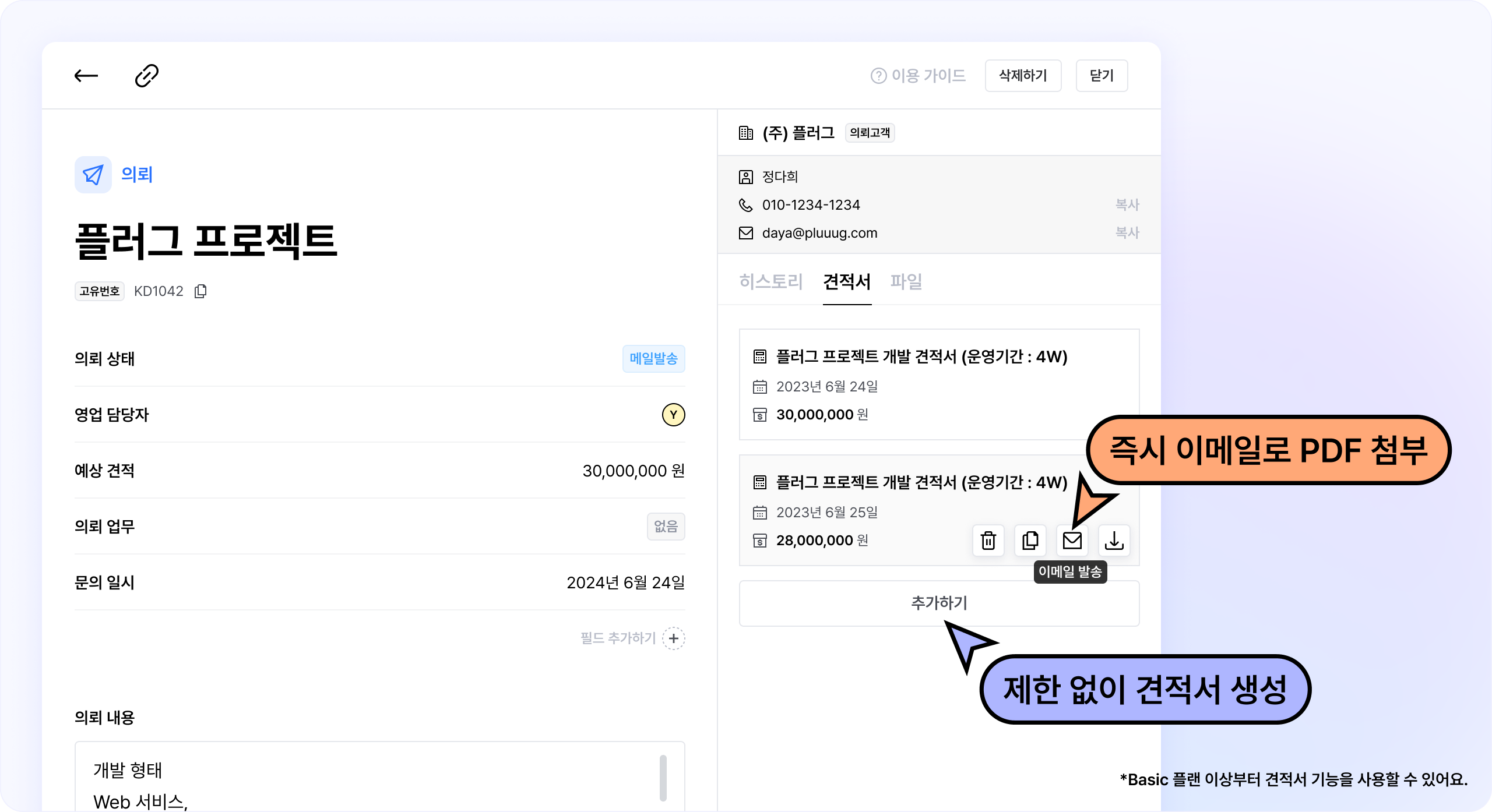
Task: Click the plus icon to add field
Action: tap(674, 638)
